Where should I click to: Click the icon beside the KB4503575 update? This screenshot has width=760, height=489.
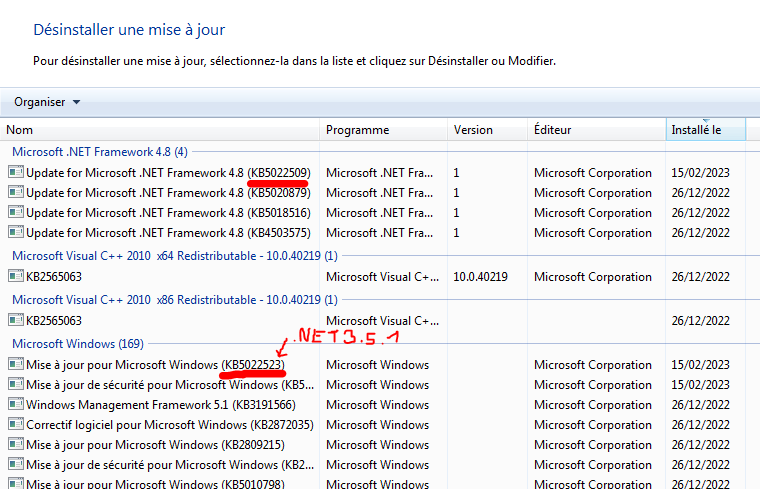click(x=16, y=232)
